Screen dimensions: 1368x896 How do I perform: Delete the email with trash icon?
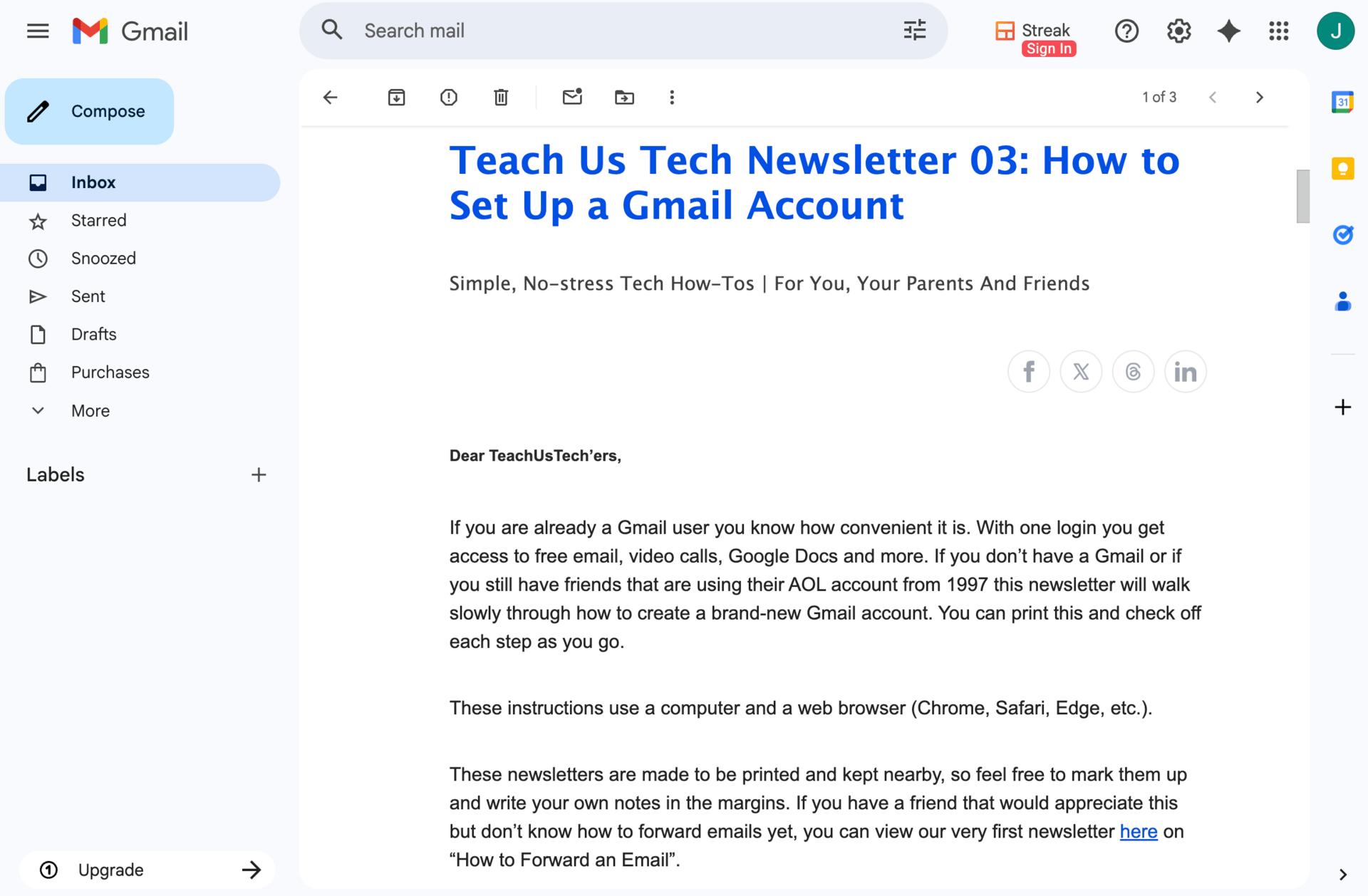pos(501,98)
